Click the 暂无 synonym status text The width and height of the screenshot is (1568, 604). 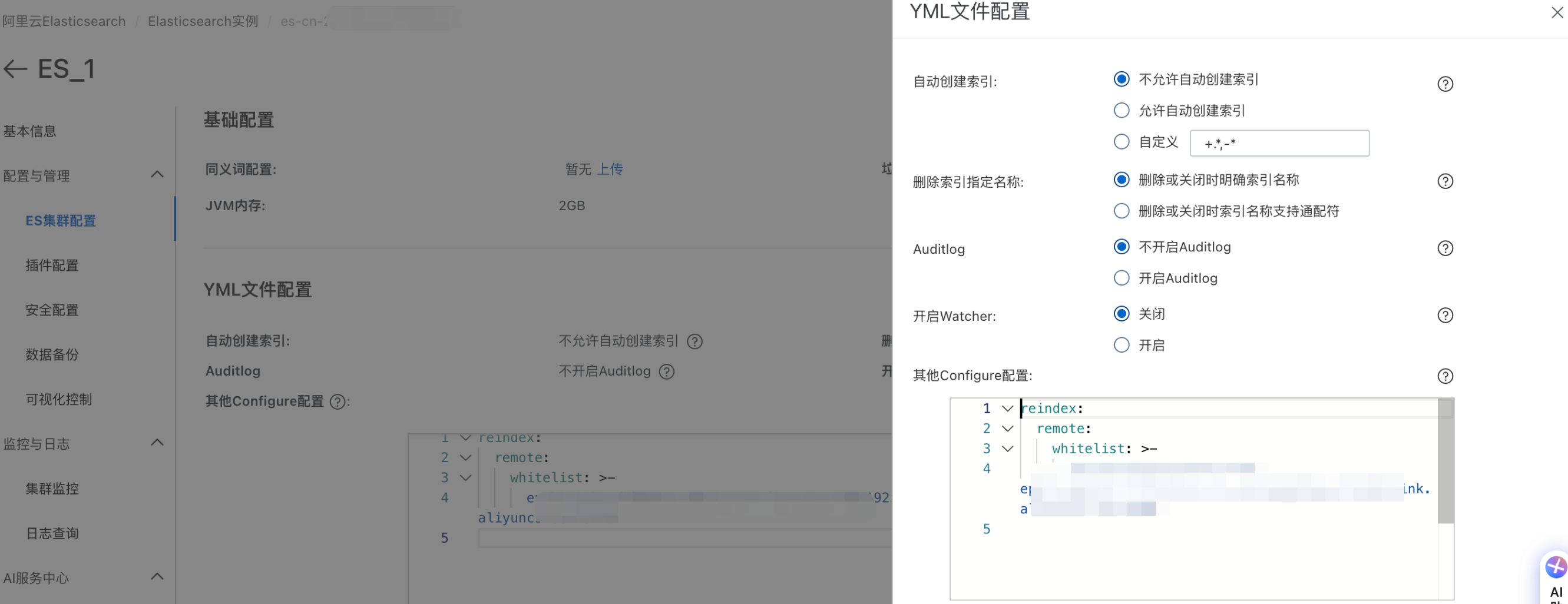pos(578,169)
